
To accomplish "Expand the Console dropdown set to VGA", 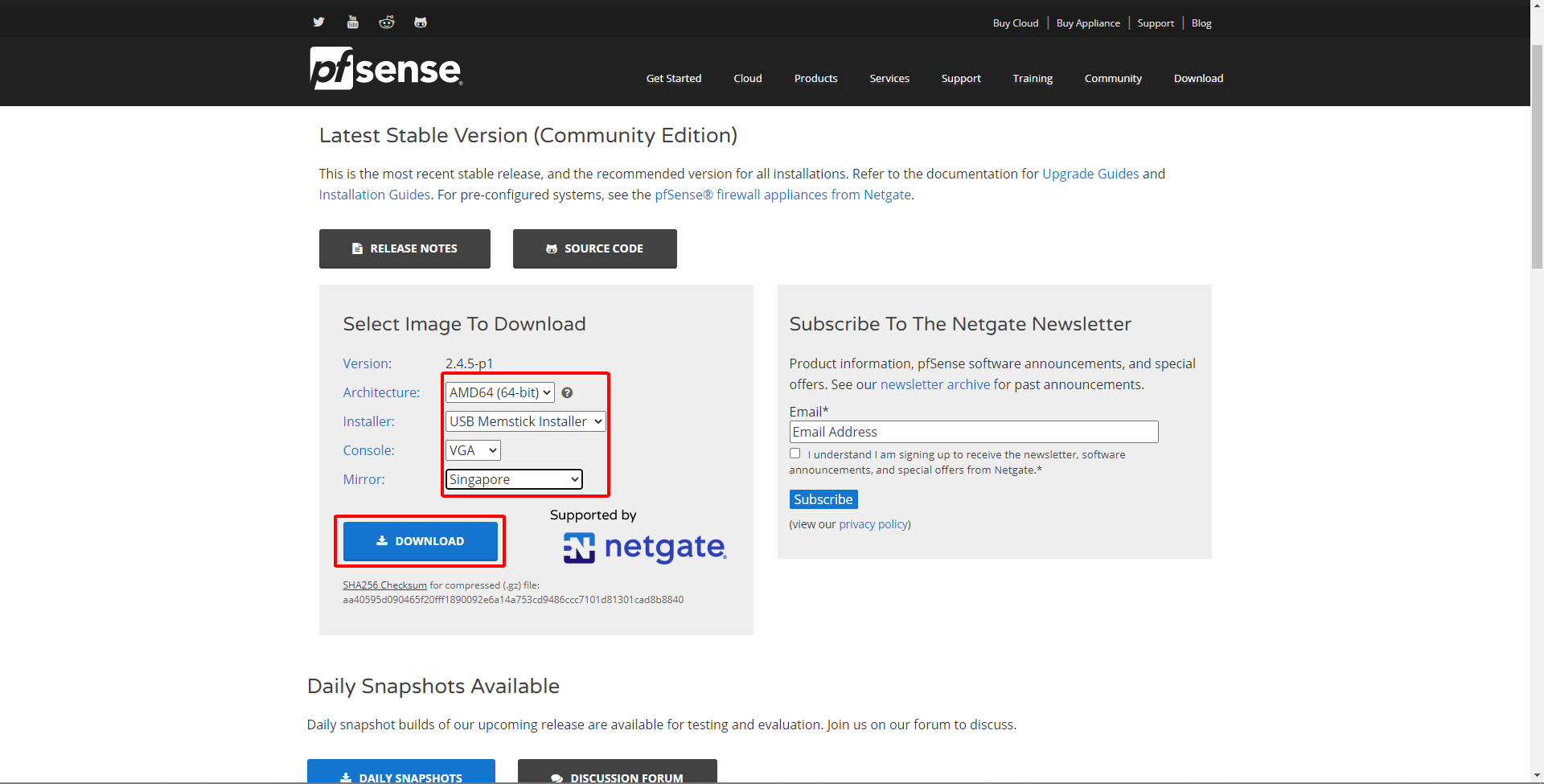I will (472, 449).
